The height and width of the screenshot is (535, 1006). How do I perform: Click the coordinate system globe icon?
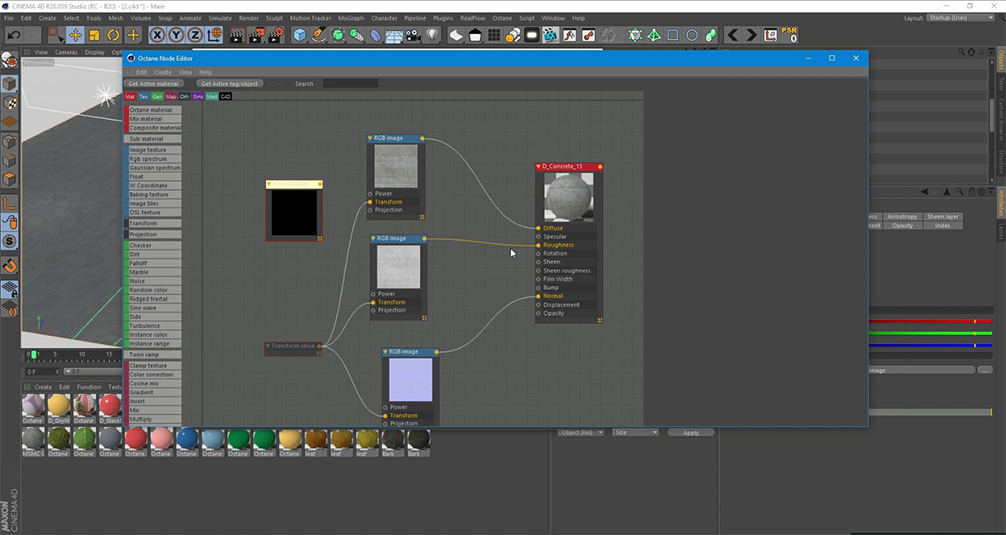coord(214,35)
